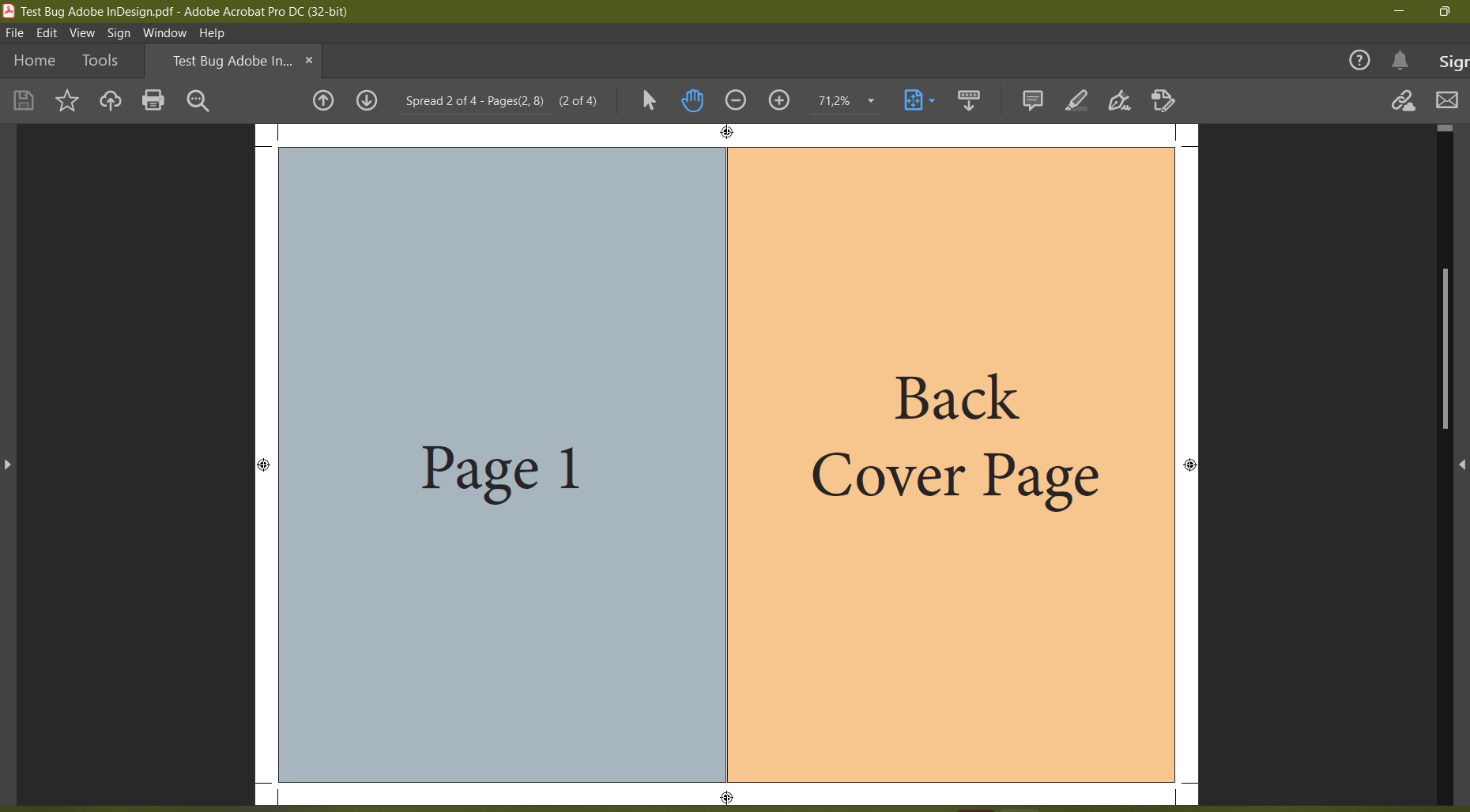Open the zoom percentage dropdown
The width and height of the screenshot is (1470, 812).
(872, 101)
